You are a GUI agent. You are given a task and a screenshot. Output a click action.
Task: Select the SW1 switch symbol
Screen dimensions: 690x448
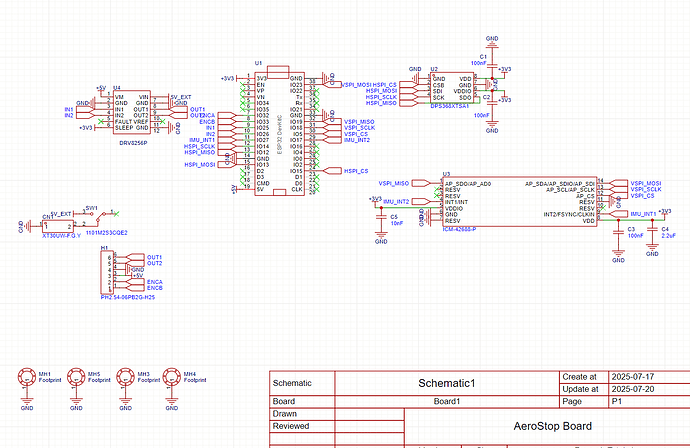click(x=97, y=214)
